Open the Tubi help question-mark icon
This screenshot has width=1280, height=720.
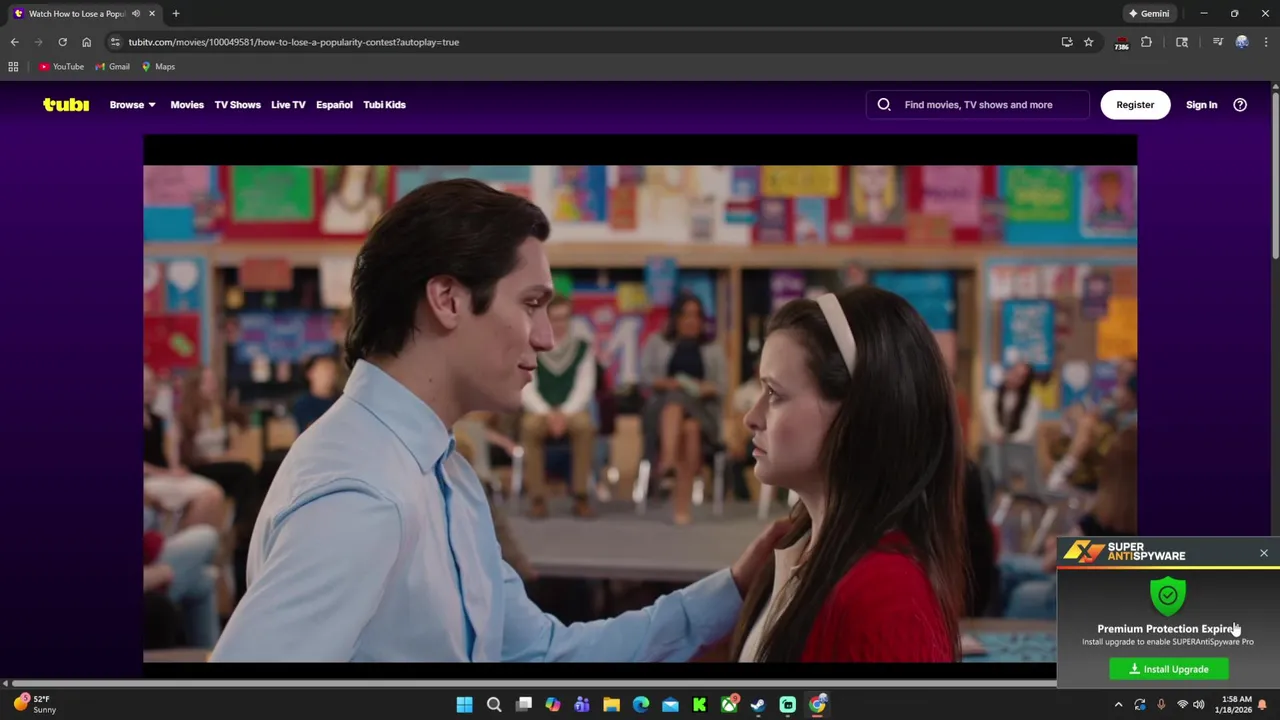click(x=1240, y=104)
